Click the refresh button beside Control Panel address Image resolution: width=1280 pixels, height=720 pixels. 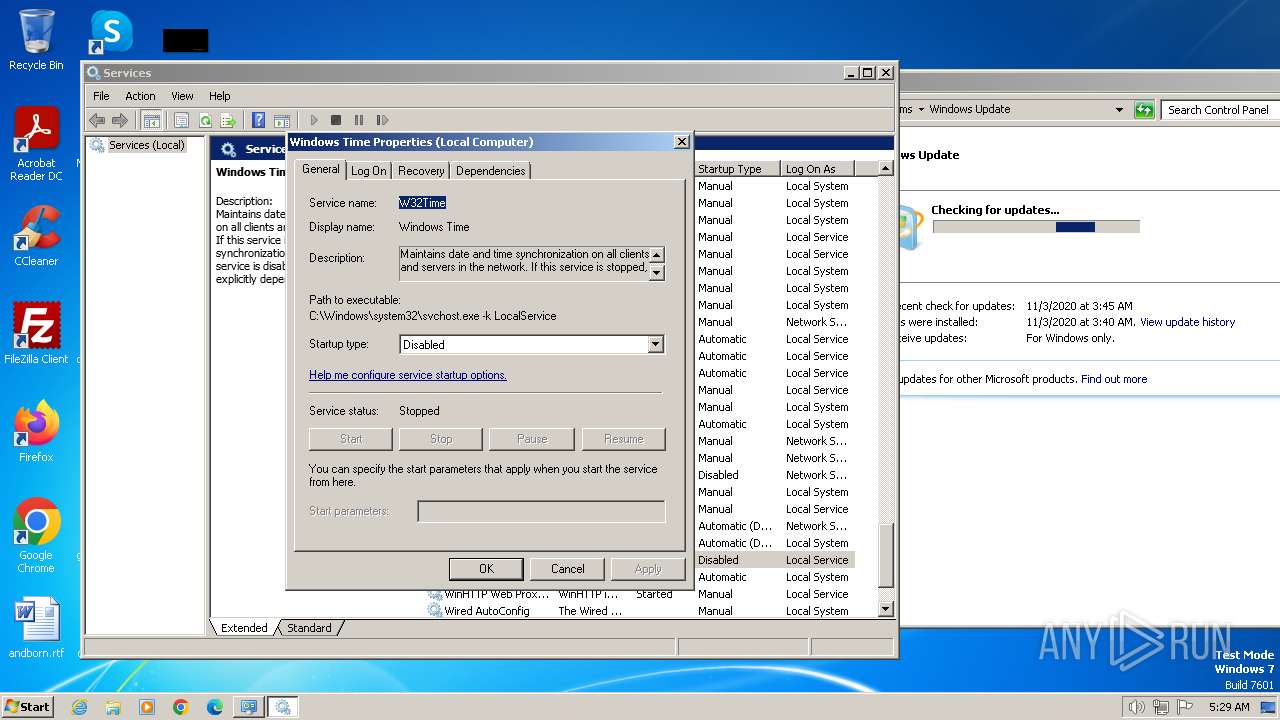click(x=1144, y=110)
